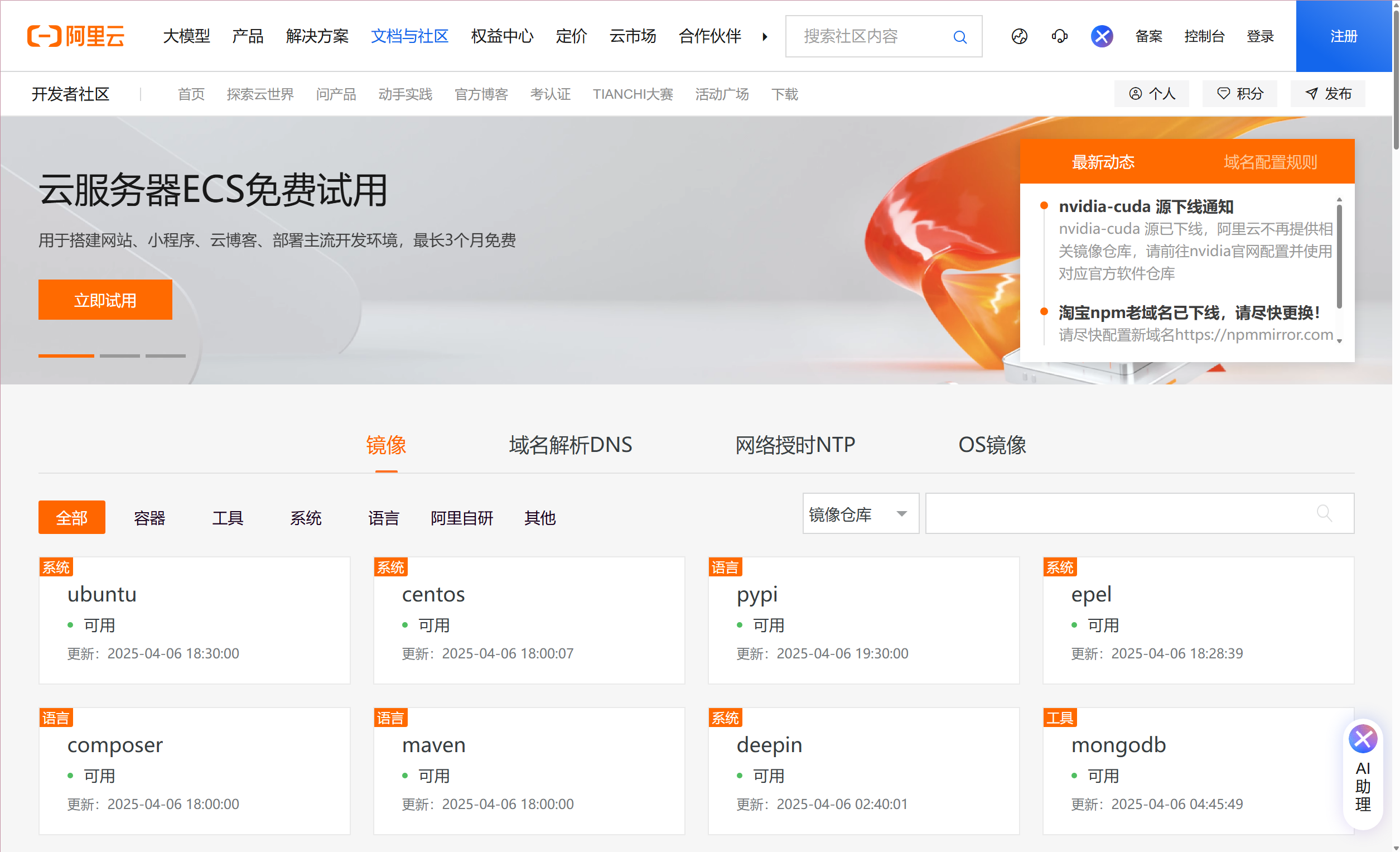
Task: Click the blue Alibaba Cloud app icon
Action: 1101,36
